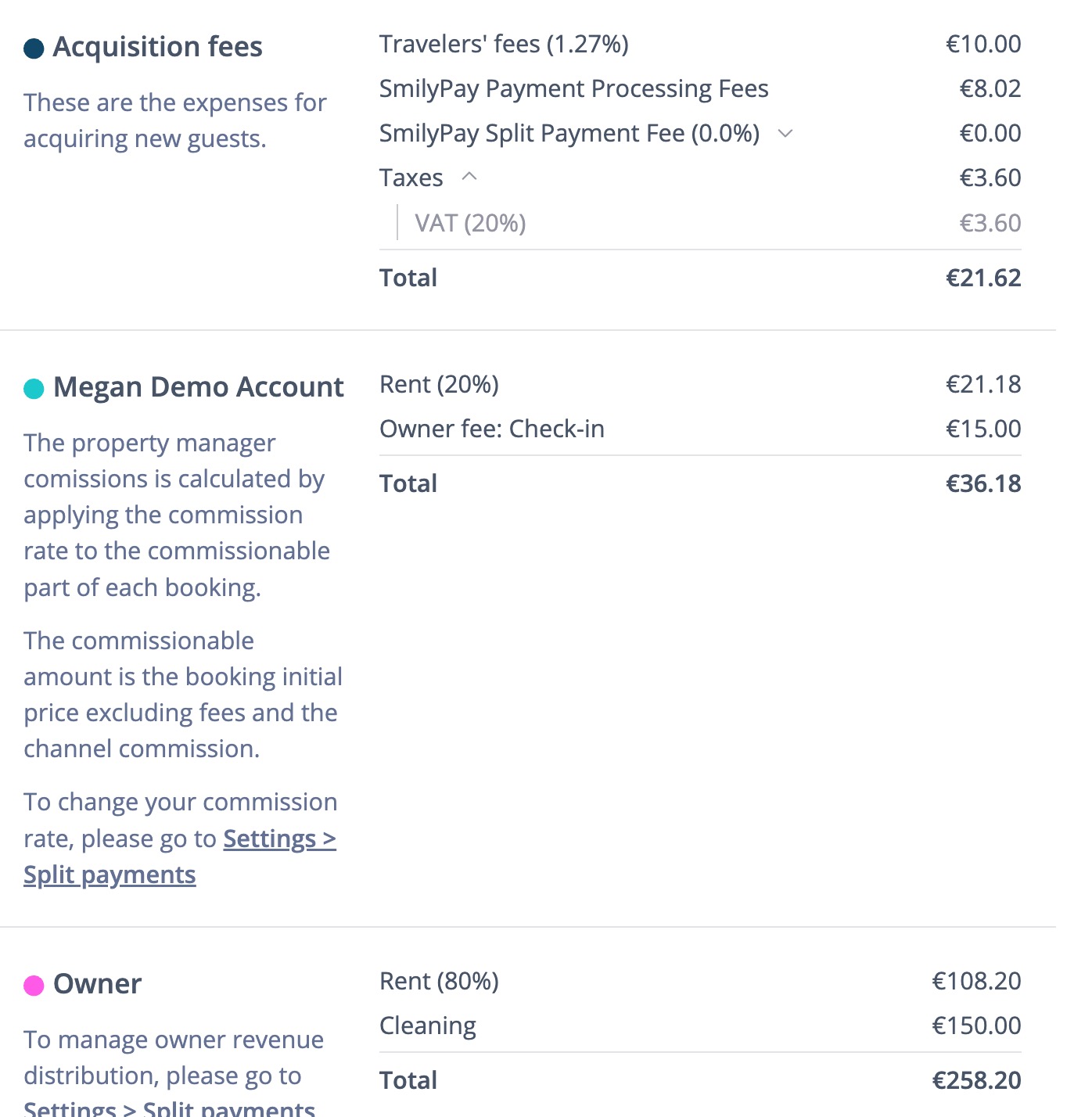
Task: Click the Cleaning line item
Action: (x=427, y=1026)
